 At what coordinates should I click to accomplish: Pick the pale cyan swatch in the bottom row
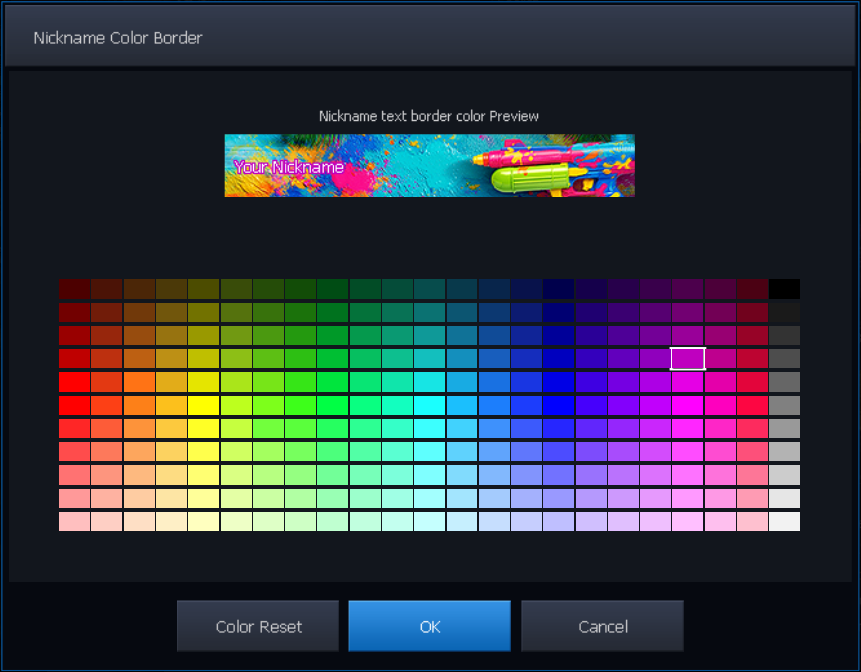pyautogui.click(x=429, y=521)
